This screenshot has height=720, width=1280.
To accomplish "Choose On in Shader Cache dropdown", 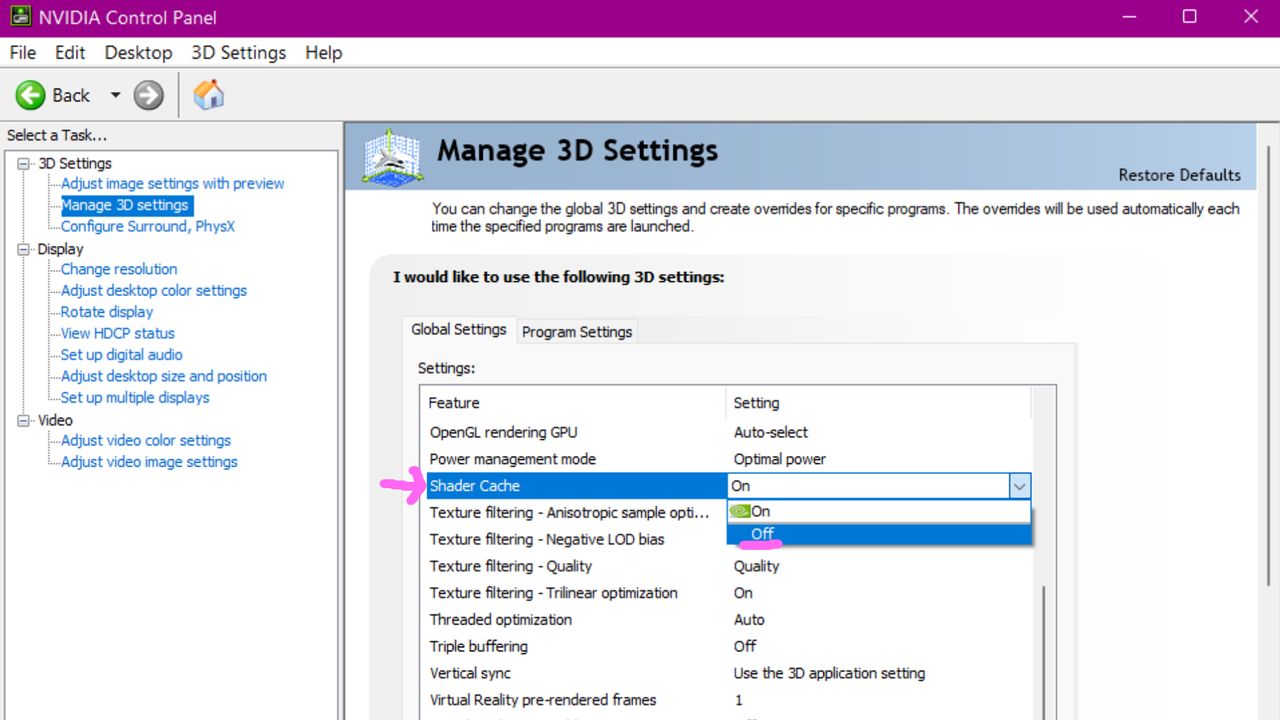I will click(879, 511).
